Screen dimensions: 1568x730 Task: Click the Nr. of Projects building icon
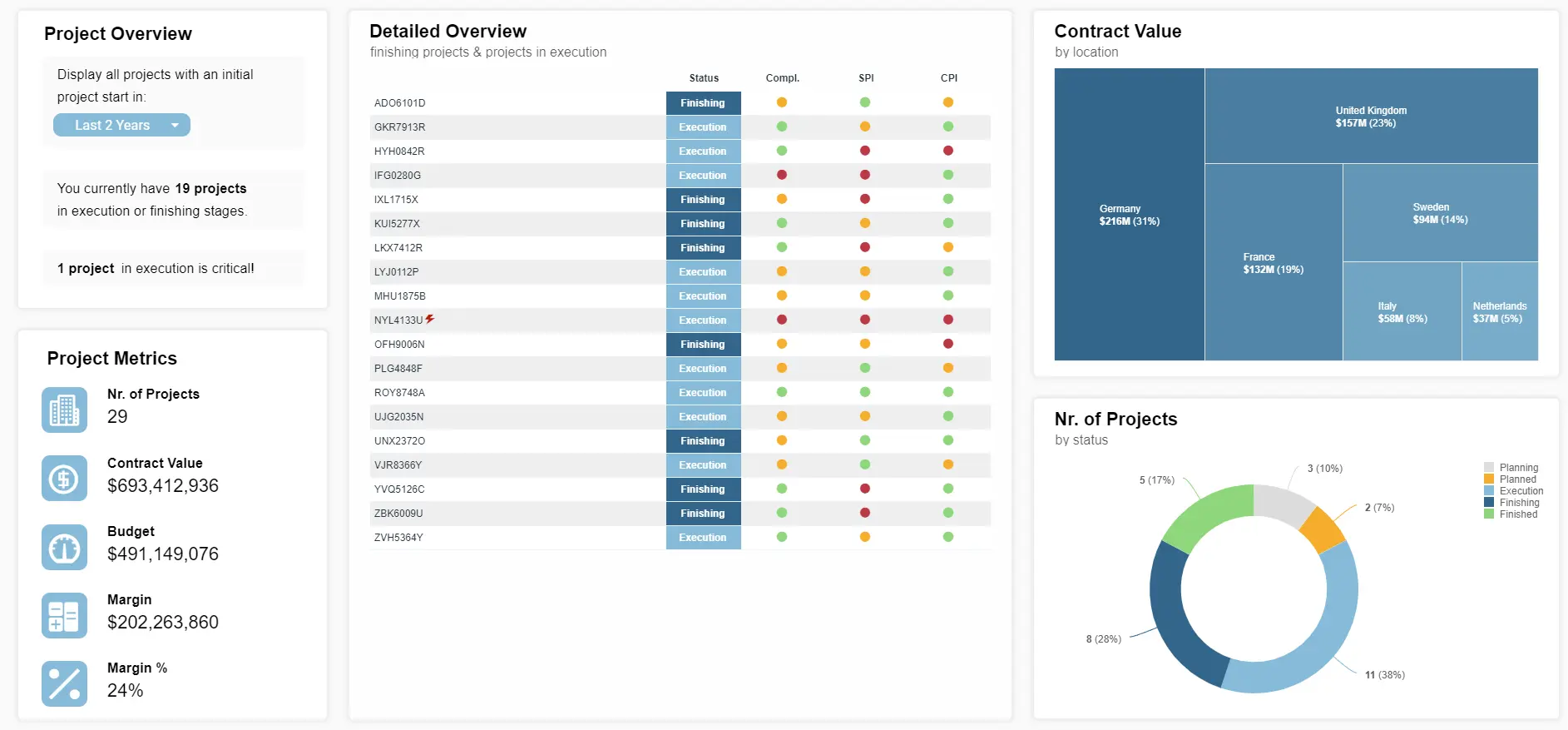(64, 410)
